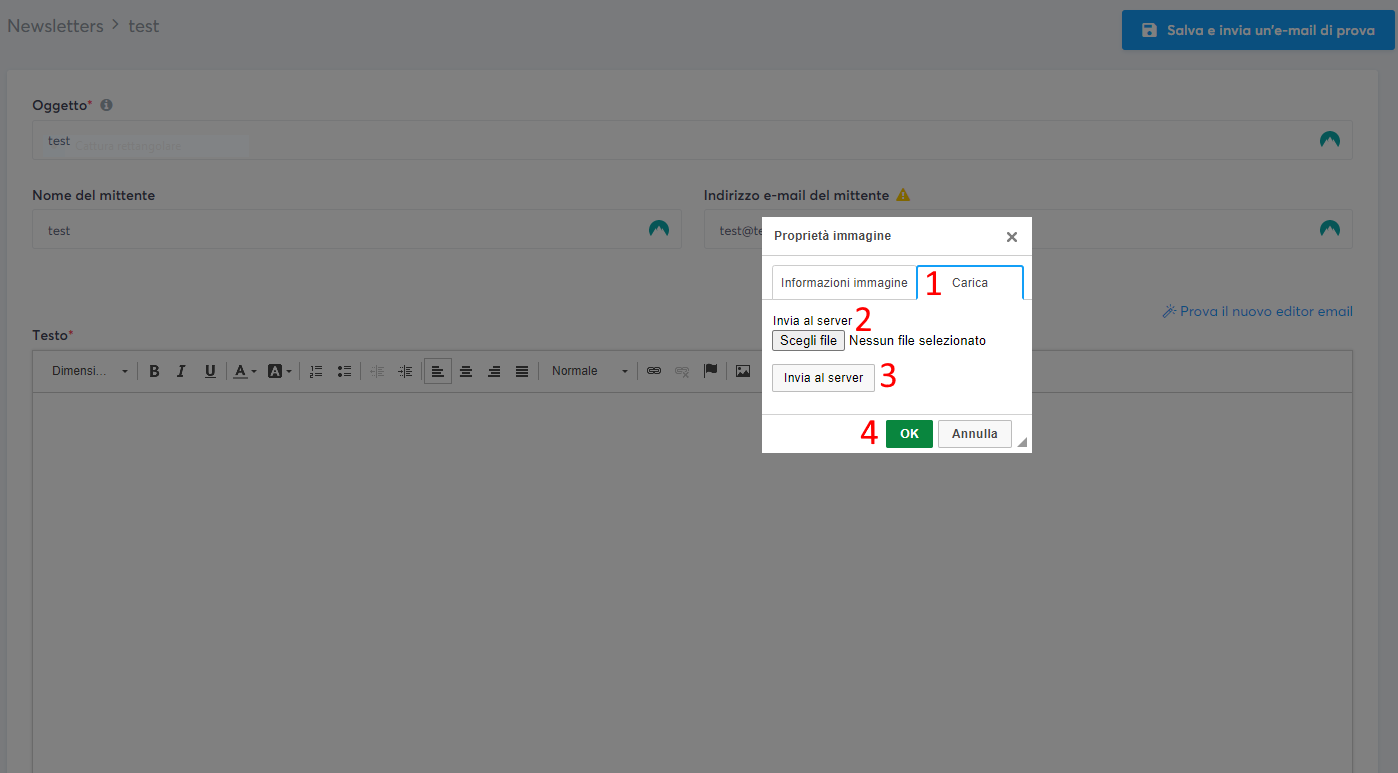
Task: Insert a numbered list
Action: (x=315, y=370)
